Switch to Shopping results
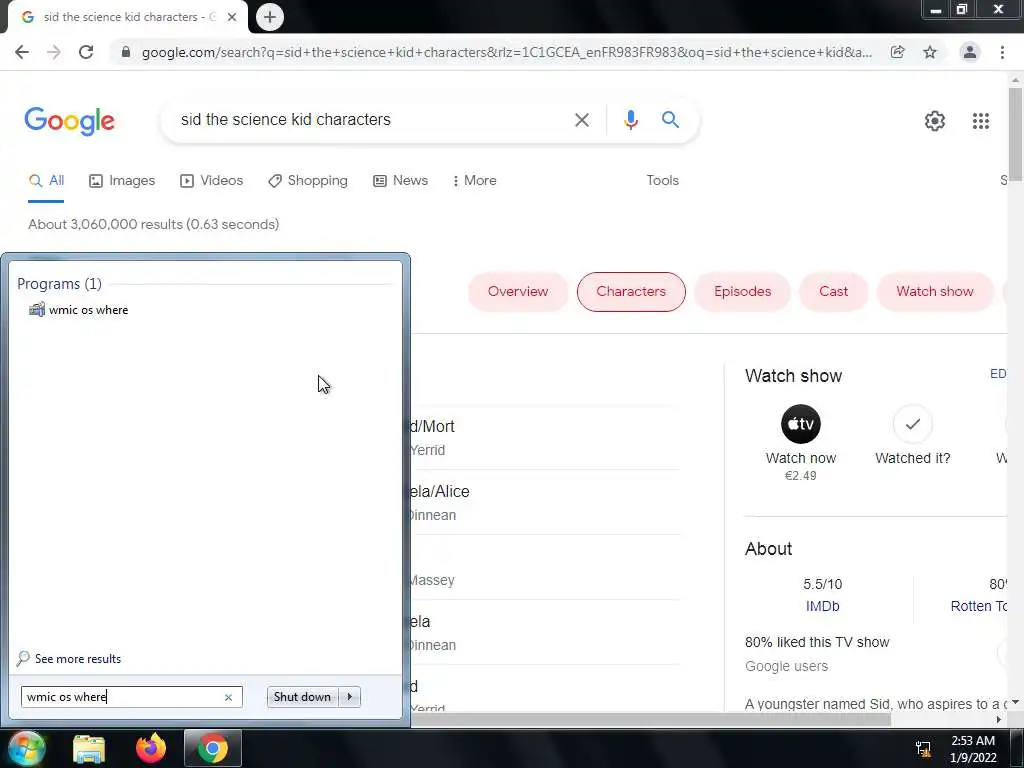 [x=308, y=181]
